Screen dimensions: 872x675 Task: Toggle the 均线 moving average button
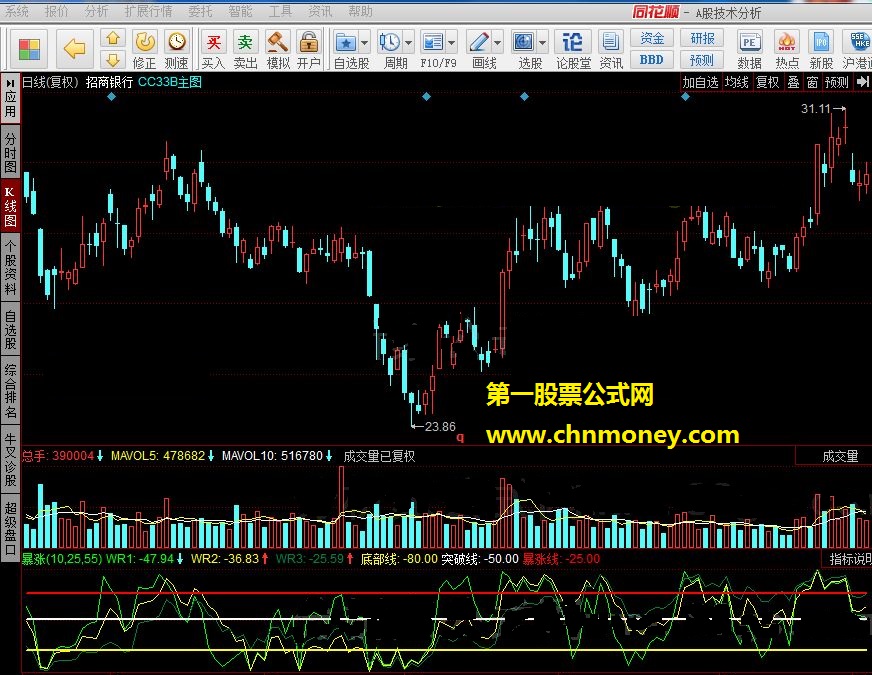(737, 82)
